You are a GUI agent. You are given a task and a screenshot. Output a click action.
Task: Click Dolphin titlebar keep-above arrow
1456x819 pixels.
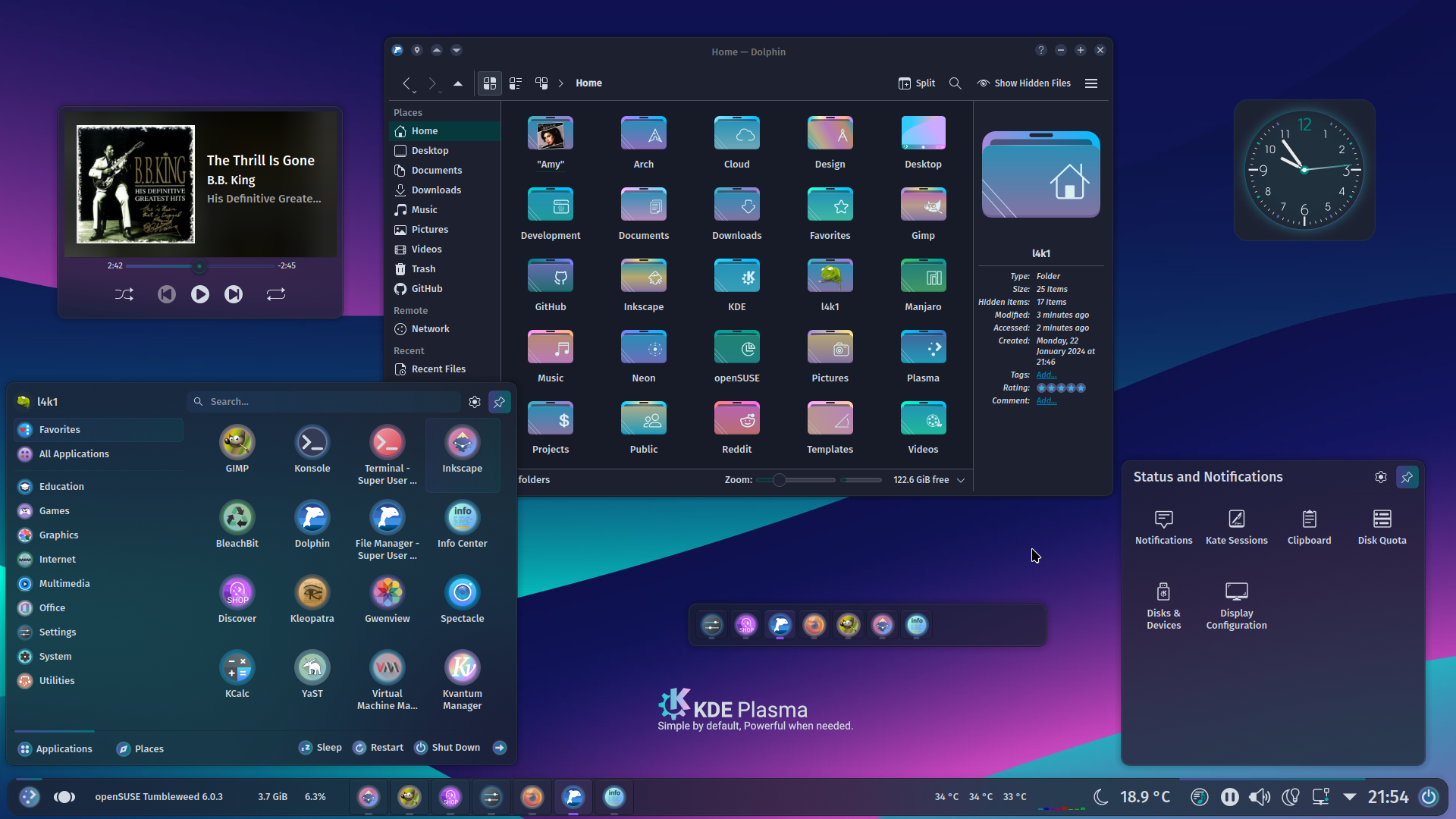pyautogui.click(x=437, y=50)
